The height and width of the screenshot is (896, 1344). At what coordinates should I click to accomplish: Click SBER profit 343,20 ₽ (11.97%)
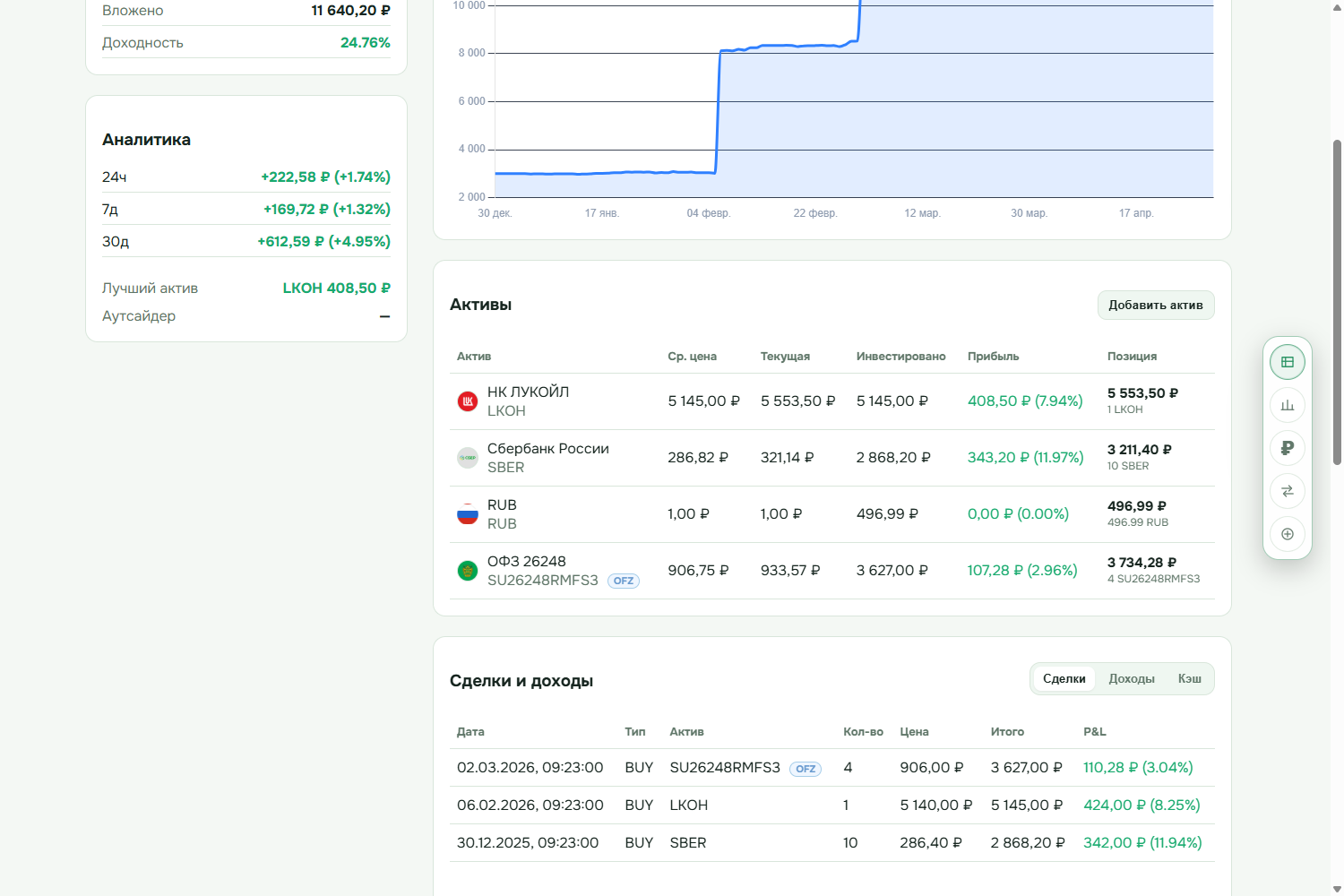click(x=1025, y=457)
